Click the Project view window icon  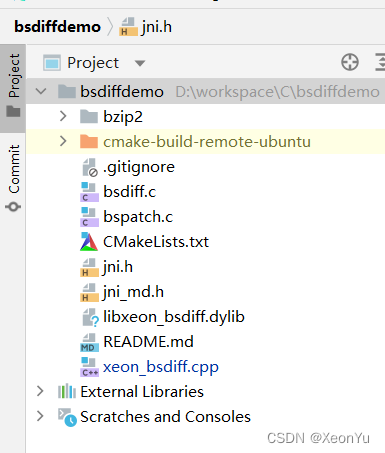point(52,63)
